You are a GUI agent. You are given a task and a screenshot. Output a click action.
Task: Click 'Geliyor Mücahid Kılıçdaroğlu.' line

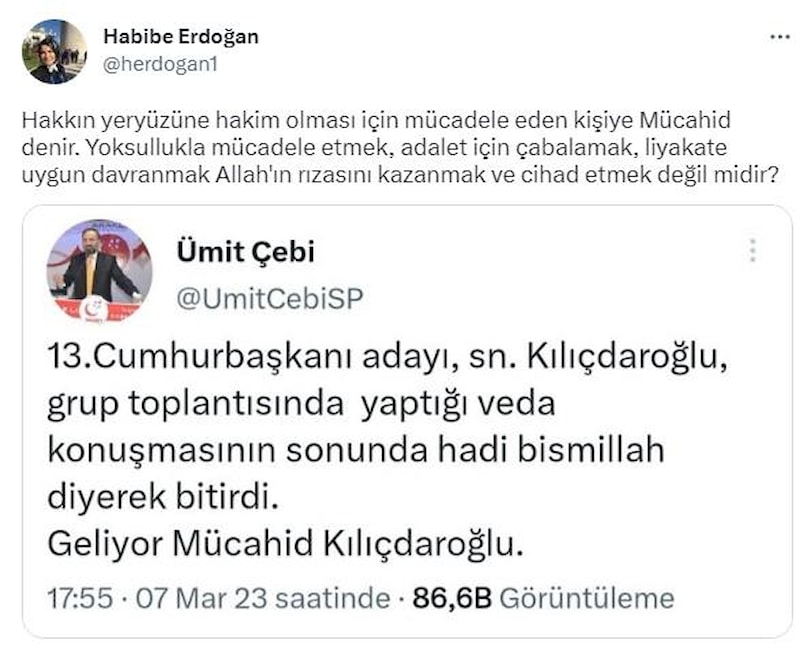click(286, 545)
